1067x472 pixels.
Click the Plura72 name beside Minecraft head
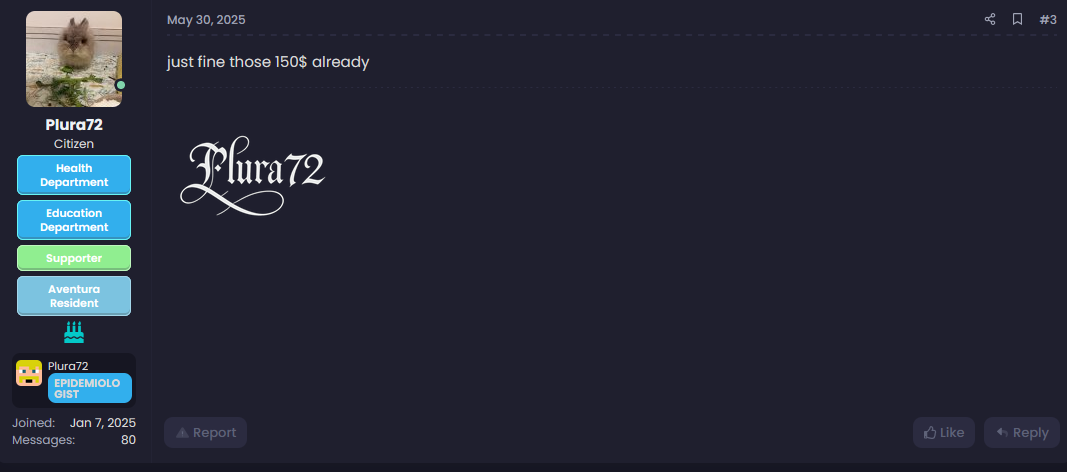click(68, 366)
